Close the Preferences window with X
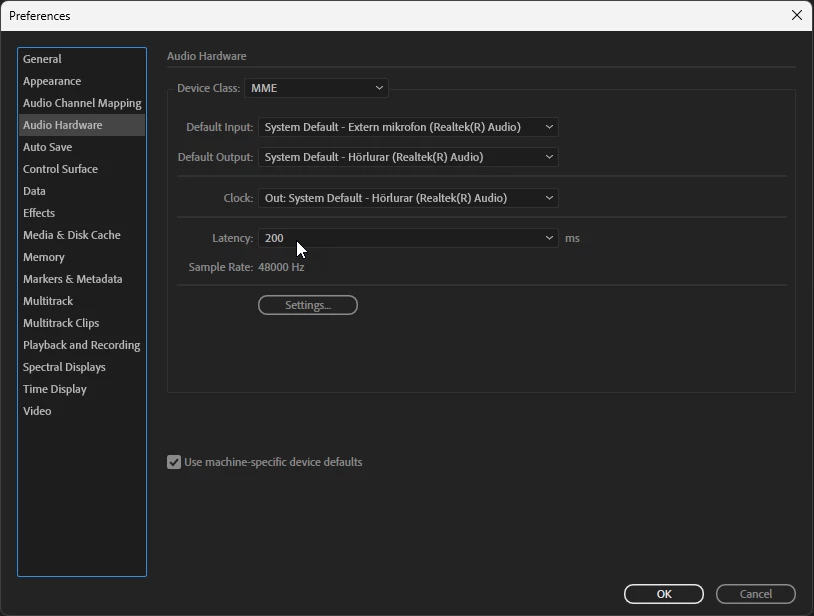This screenshot has width=814, height=616. (797, 15)
